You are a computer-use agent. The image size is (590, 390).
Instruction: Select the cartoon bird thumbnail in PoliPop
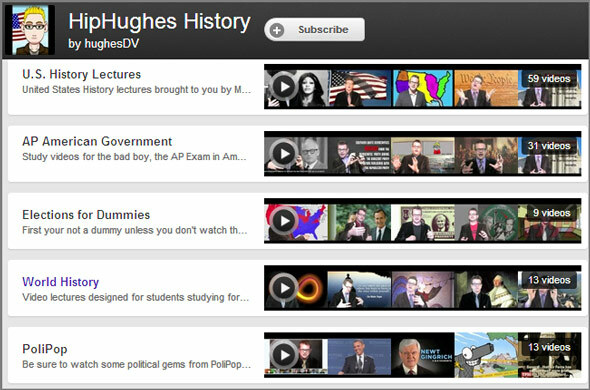(486, 355)
